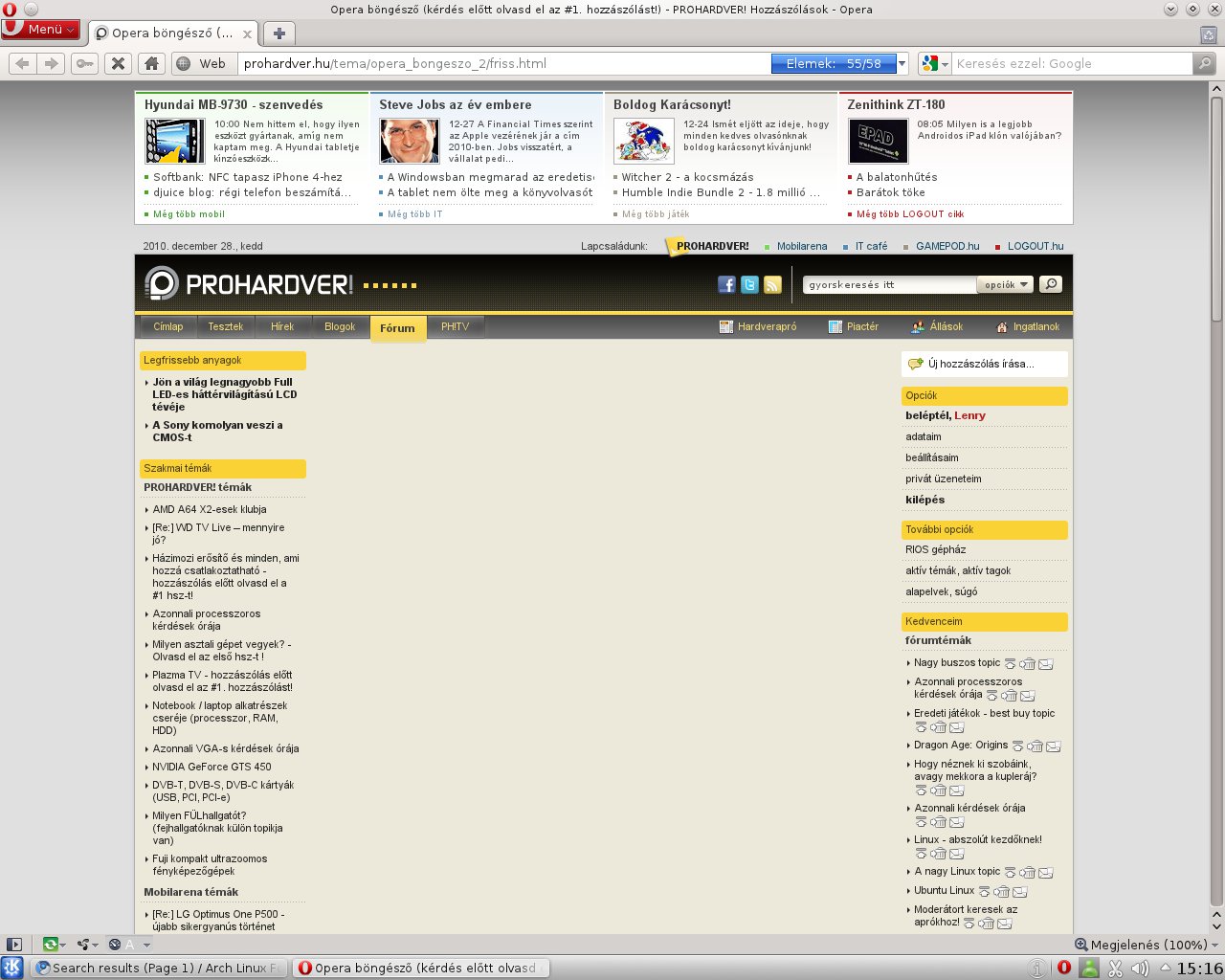This screenshot has height=980, width=1225.
Task: Click the PROHARDVER! logo in header
Action: click(x=249, y=284)
